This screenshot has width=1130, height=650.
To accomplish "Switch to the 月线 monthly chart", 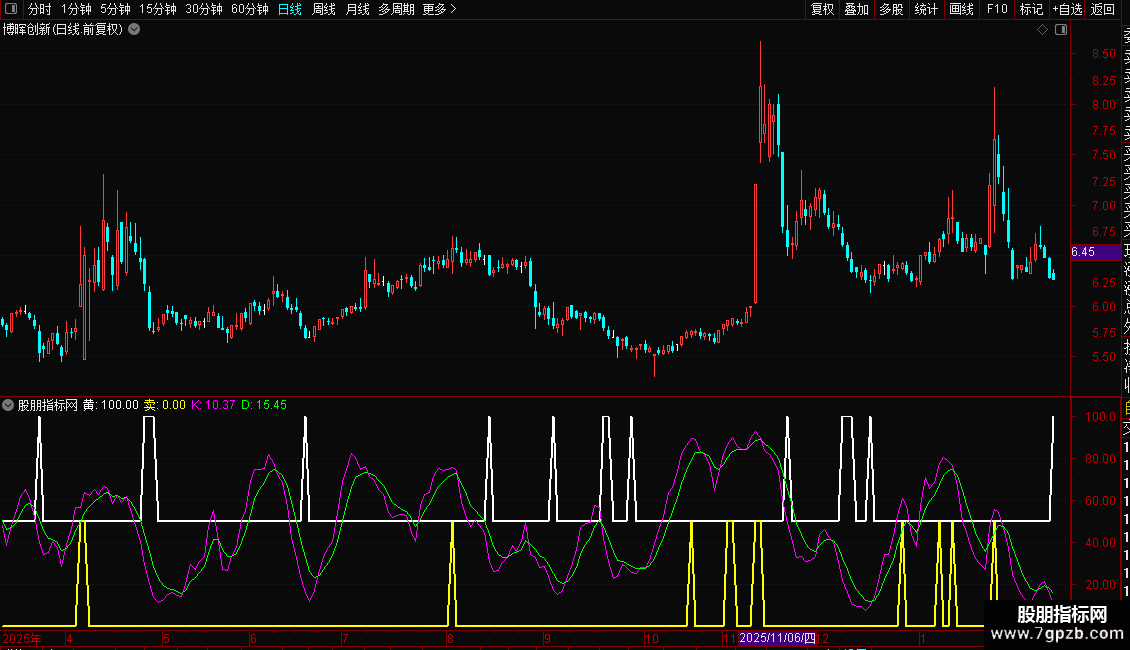I will pyautogui.click(x=357, y=9).
